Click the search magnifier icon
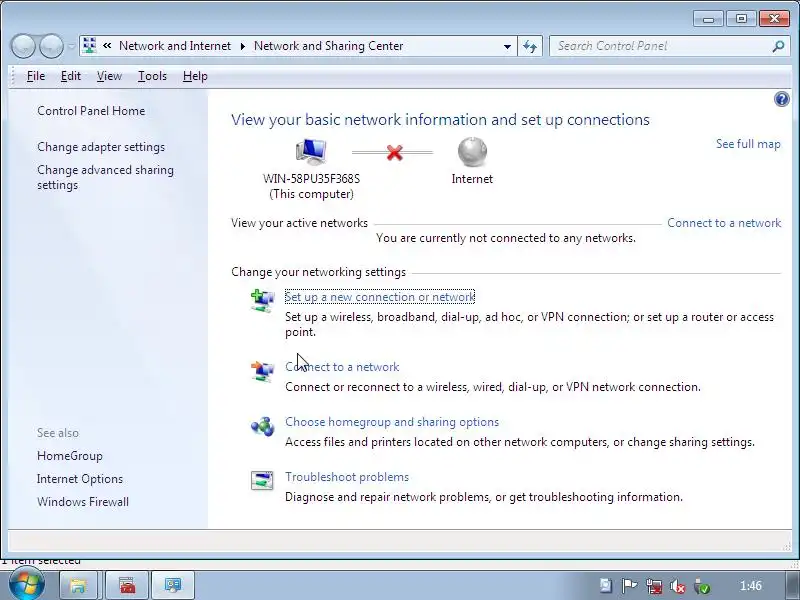Image resolution: width=800 pixels, height=600 pixels. click(778, 46)
